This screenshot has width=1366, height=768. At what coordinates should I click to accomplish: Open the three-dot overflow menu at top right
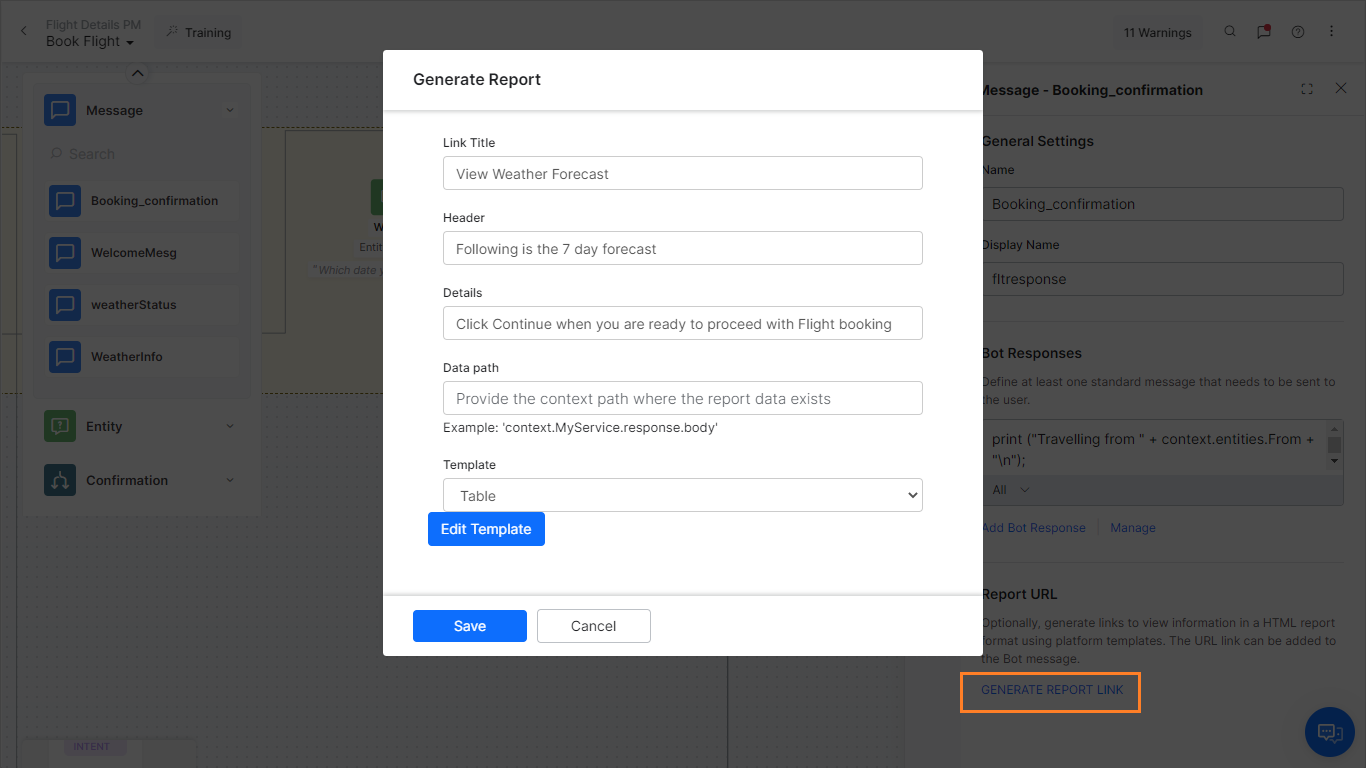click(1331, 31)
